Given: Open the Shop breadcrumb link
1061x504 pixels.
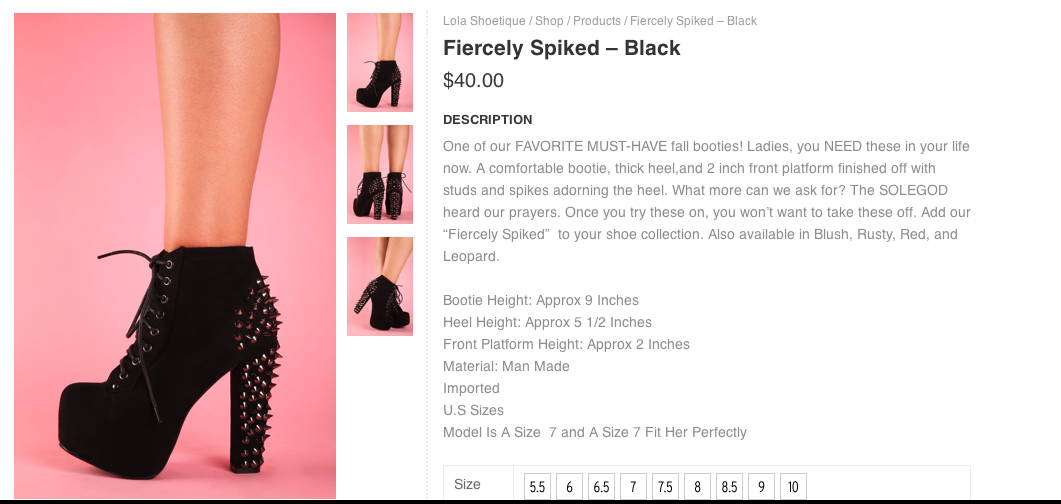Looking at the screenshot, I should (x=548, y=21).
